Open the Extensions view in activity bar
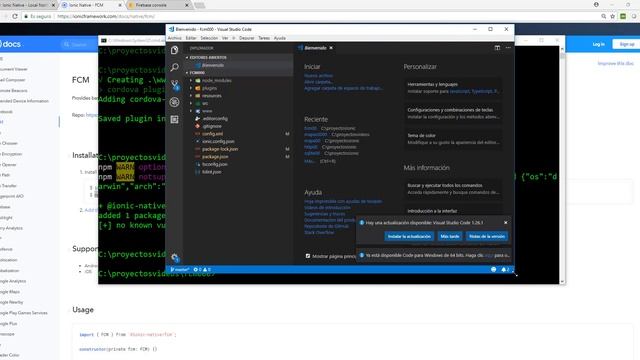The height and width of the screenshot is (360, 640). 175,119
